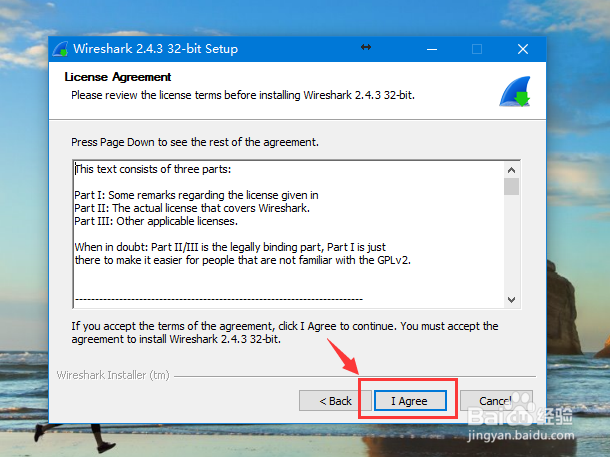610x457 pixels.
Task: Click line 'Part III: Other applicable licenses.'
Action: pyautogui.click(x=156, y=221)
